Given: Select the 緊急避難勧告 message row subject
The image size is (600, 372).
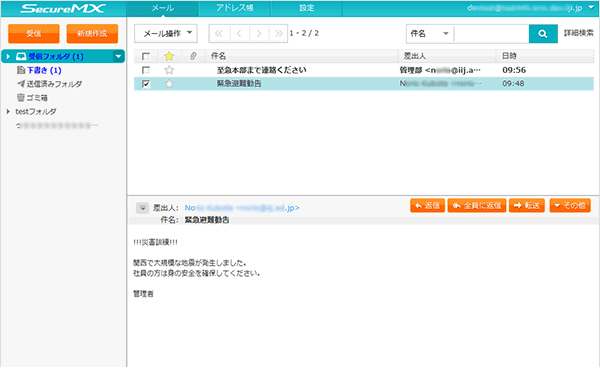Looking at the screenshot, I should click(x=239, y=84).
